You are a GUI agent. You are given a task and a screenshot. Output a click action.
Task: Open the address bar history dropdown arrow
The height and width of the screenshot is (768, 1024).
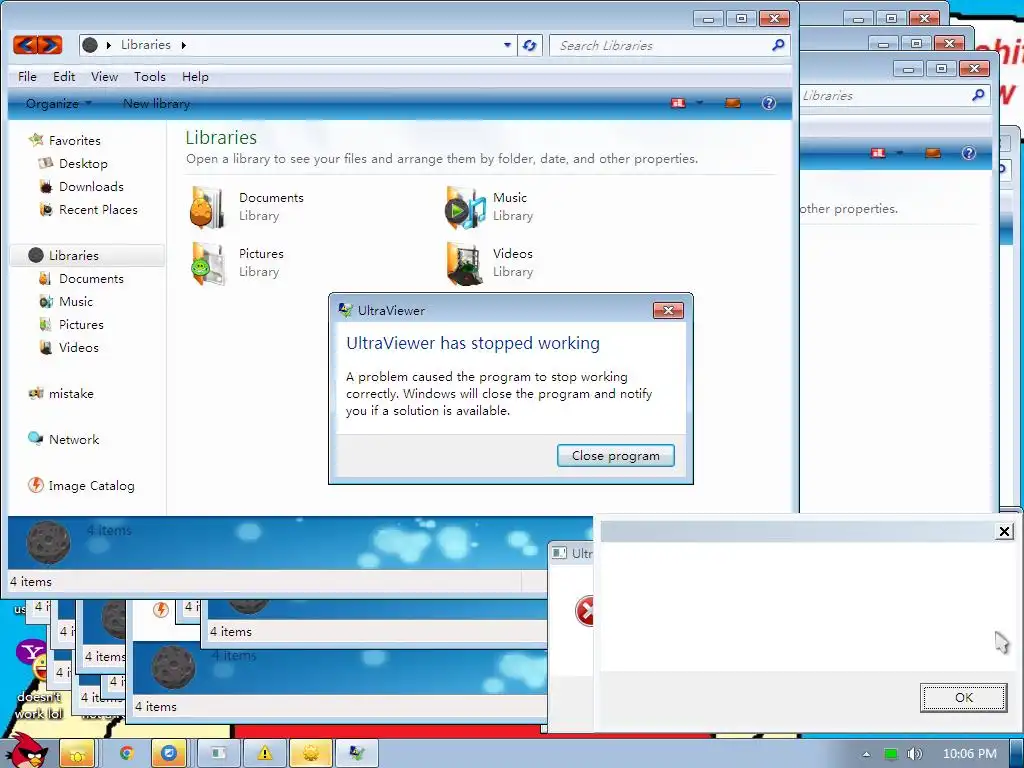click(x=507, y=45)
